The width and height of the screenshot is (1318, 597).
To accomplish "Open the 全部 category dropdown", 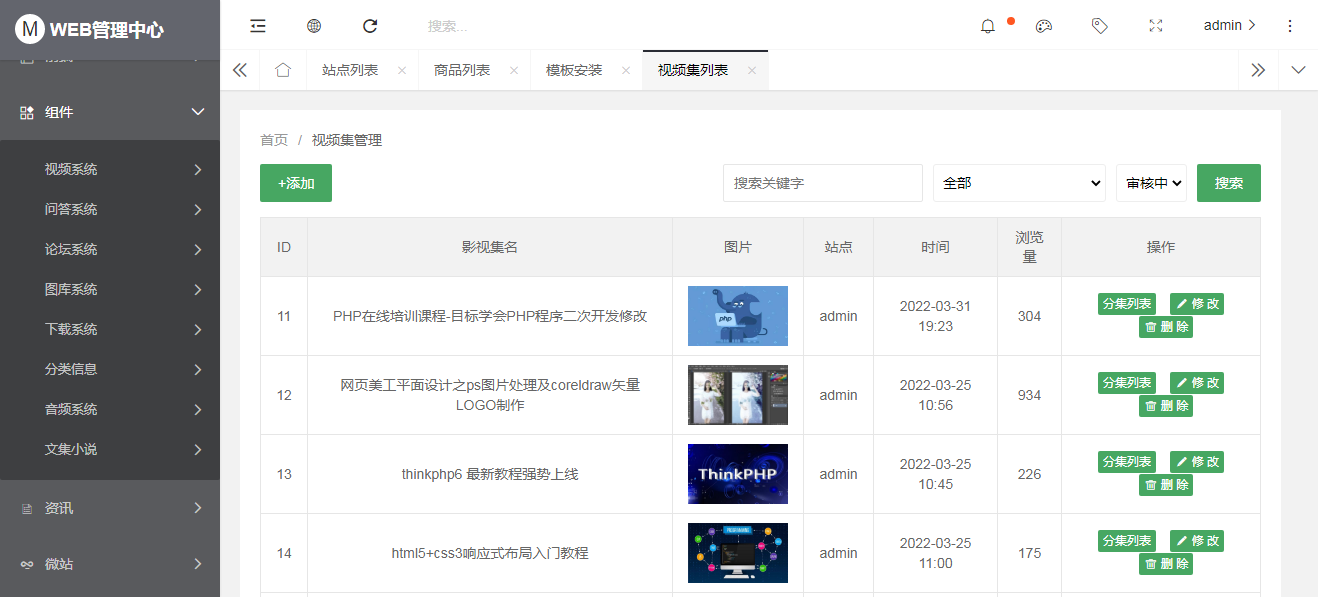I will (1019, 183).
